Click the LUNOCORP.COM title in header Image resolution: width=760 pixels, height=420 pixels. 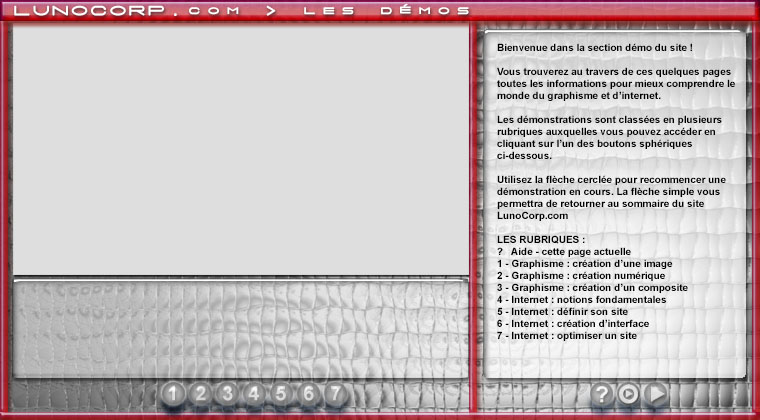click(x=127, y=11)
